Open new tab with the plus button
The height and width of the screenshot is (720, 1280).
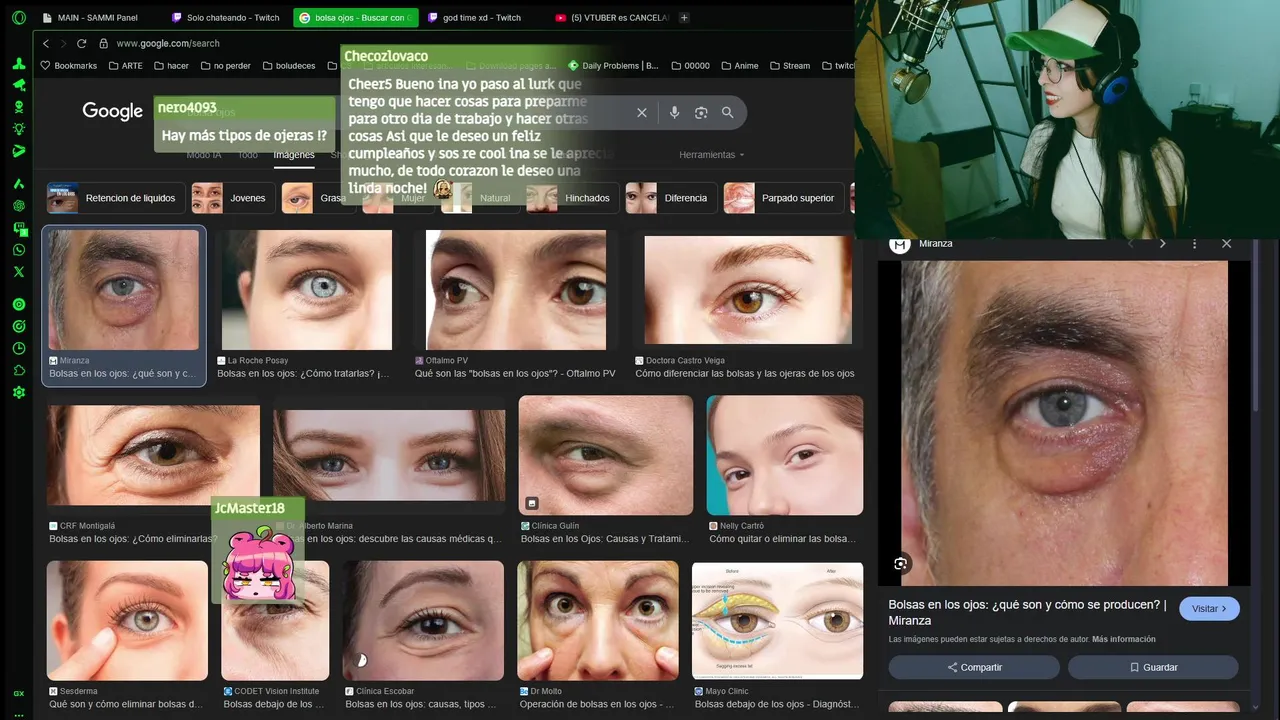(x=684, y=18)
